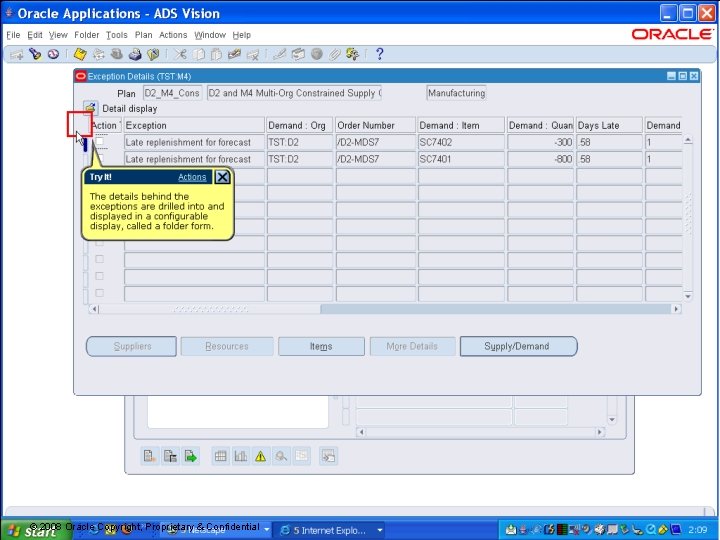Image resolution: width=720 pixels, height=540 pixels.
Task: Click folder icon beside Detail display
Action: point(90,108)
